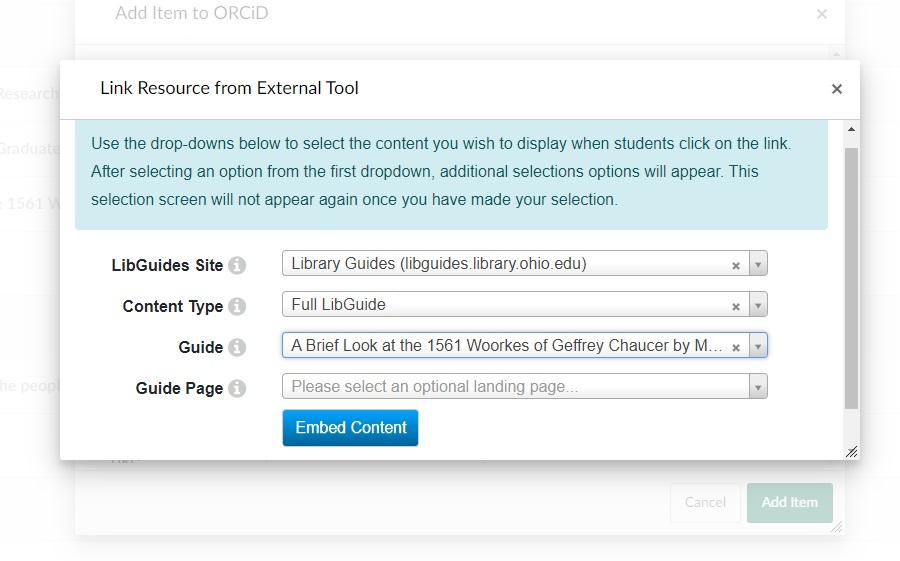
Task: Close the Link Resource from External Tool dialog
Action: pos(837,89)
